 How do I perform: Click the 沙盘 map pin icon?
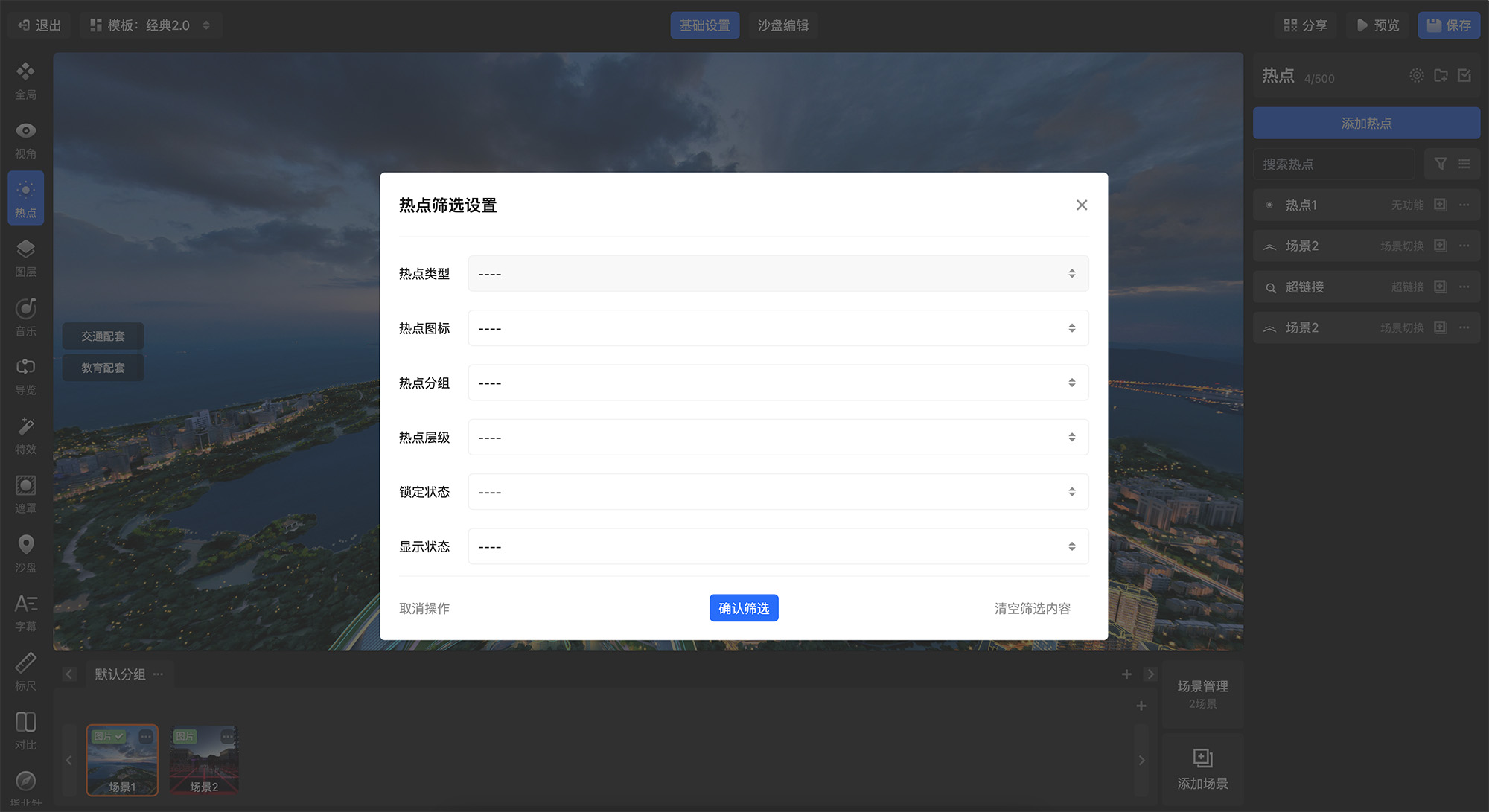pos(25,545)
